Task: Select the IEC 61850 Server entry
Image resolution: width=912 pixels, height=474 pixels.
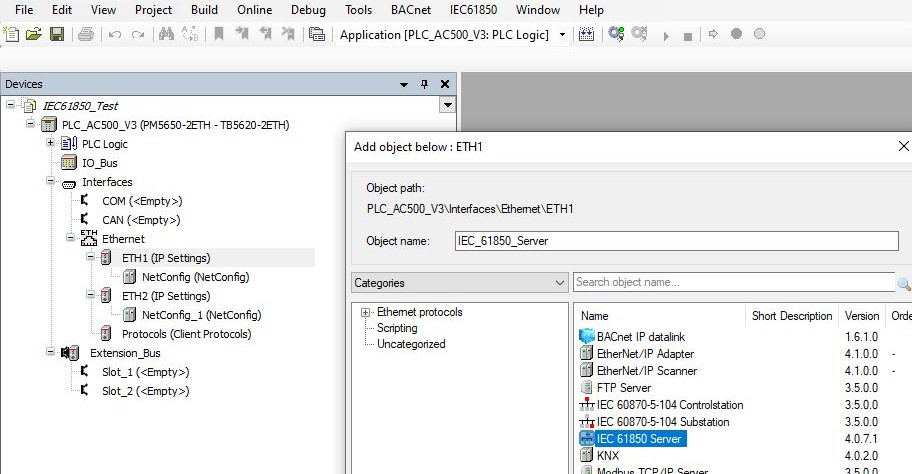Action: [640, 438]
